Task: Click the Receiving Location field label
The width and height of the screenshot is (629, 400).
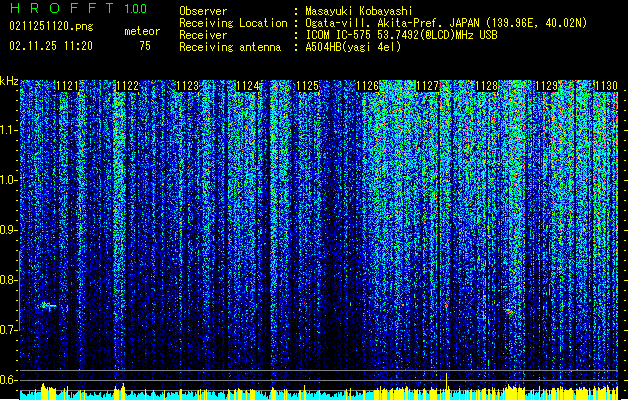Action: point(233,23)
